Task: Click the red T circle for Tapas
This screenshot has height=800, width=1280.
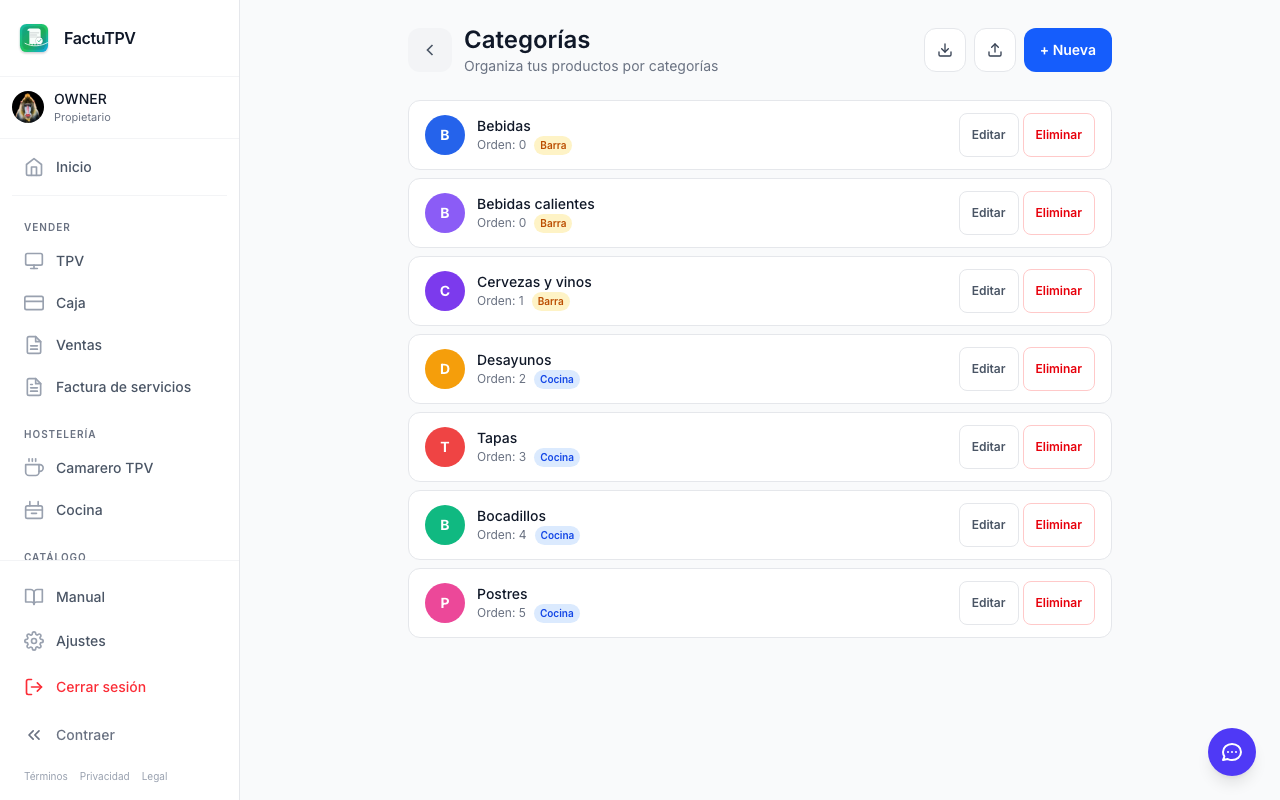Action: click(445, 447)
